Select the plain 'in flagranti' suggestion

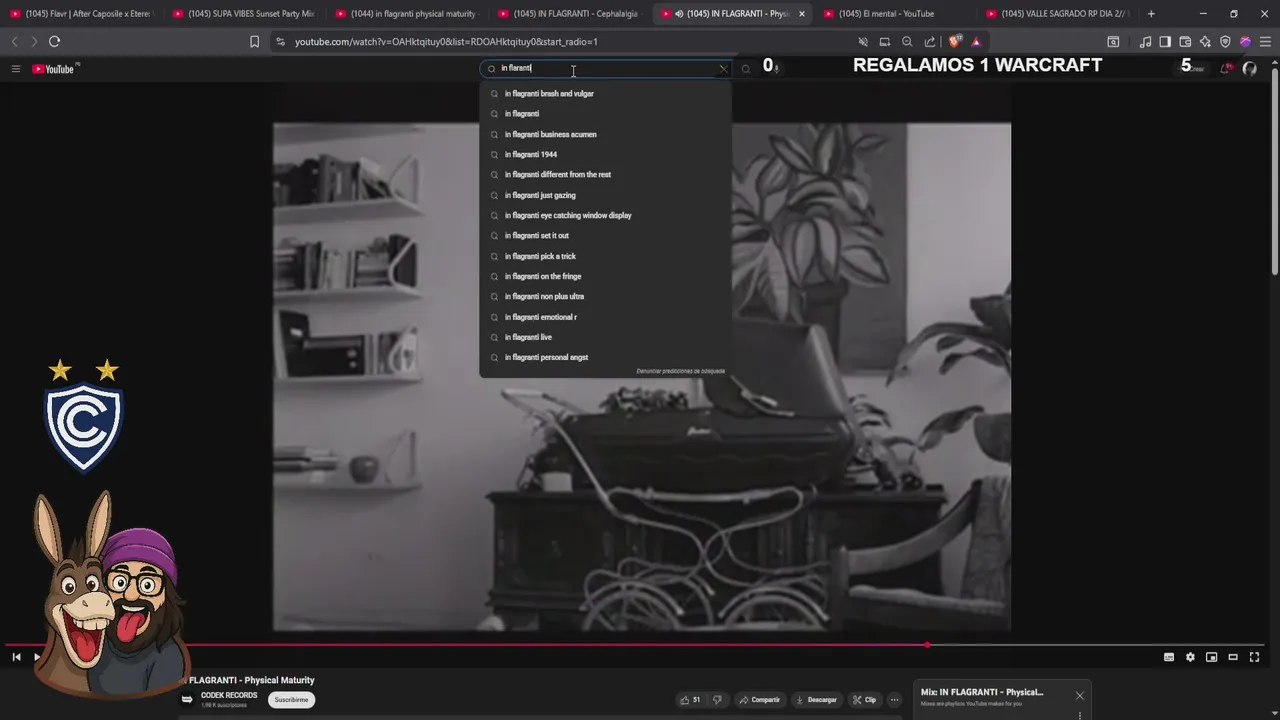pos(605,114)
